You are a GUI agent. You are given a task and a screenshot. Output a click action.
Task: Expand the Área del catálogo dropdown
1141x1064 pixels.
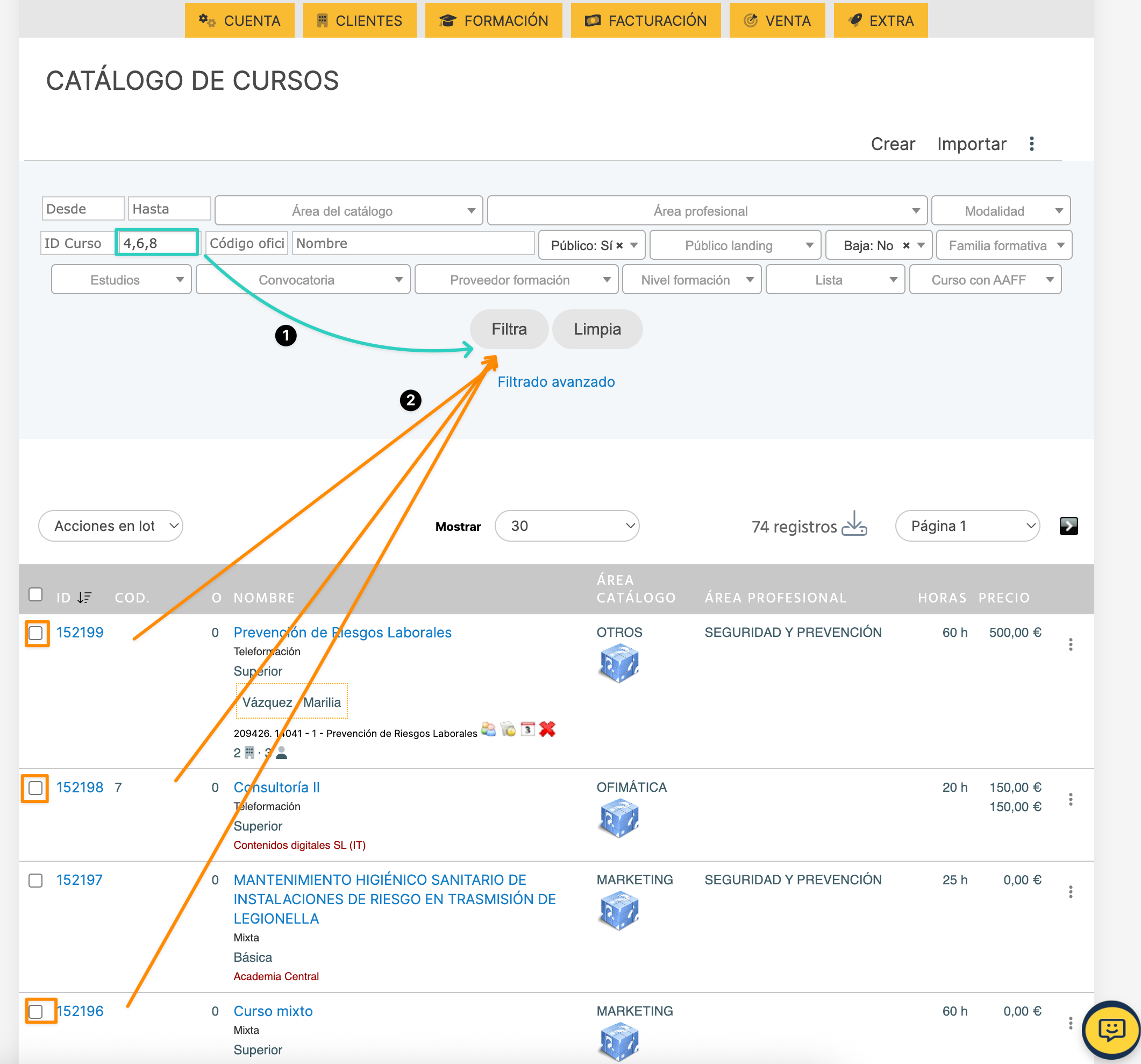pyautogui.click(x=348, y=211)
